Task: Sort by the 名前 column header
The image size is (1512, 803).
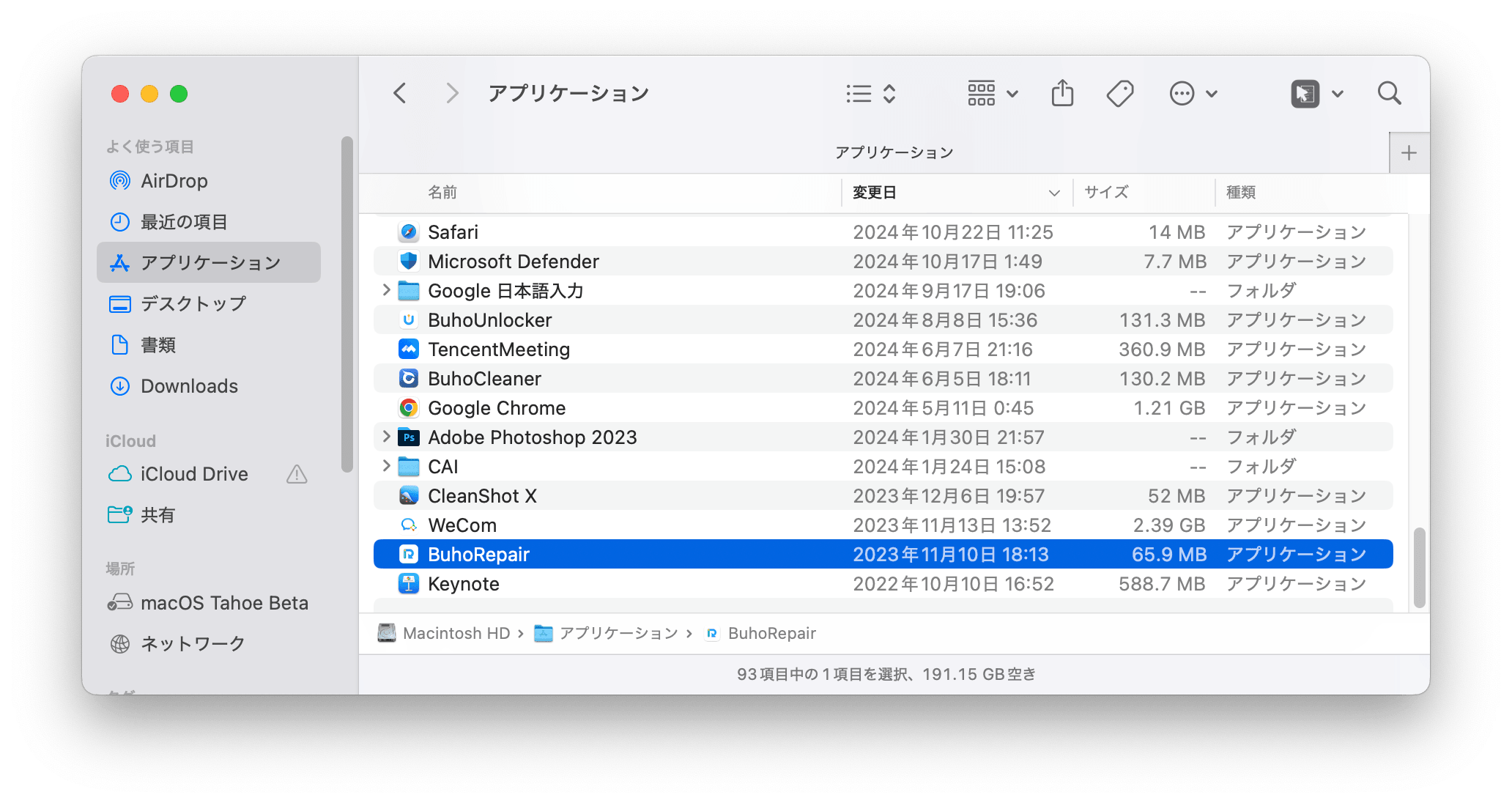Action: coord(442,193)
